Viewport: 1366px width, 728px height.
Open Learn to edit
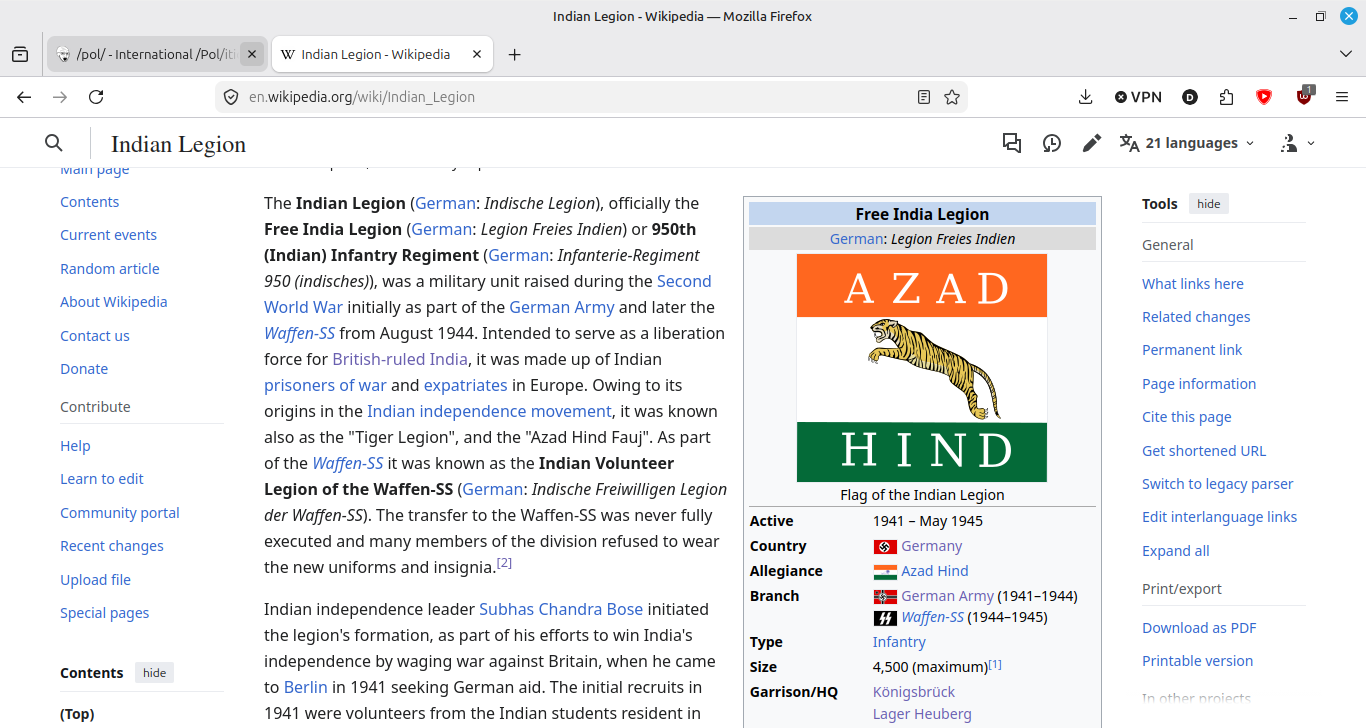point(102,479)
